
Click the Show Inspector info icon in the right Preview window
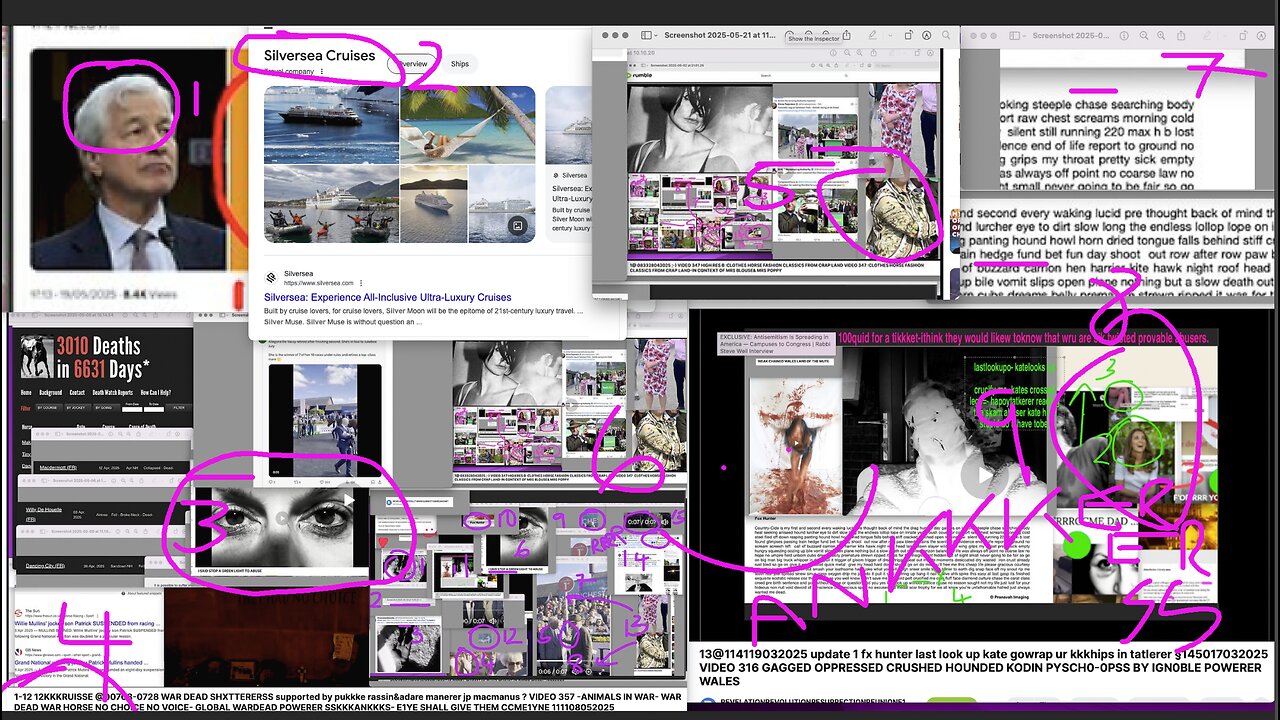[x=1124, y=35]
